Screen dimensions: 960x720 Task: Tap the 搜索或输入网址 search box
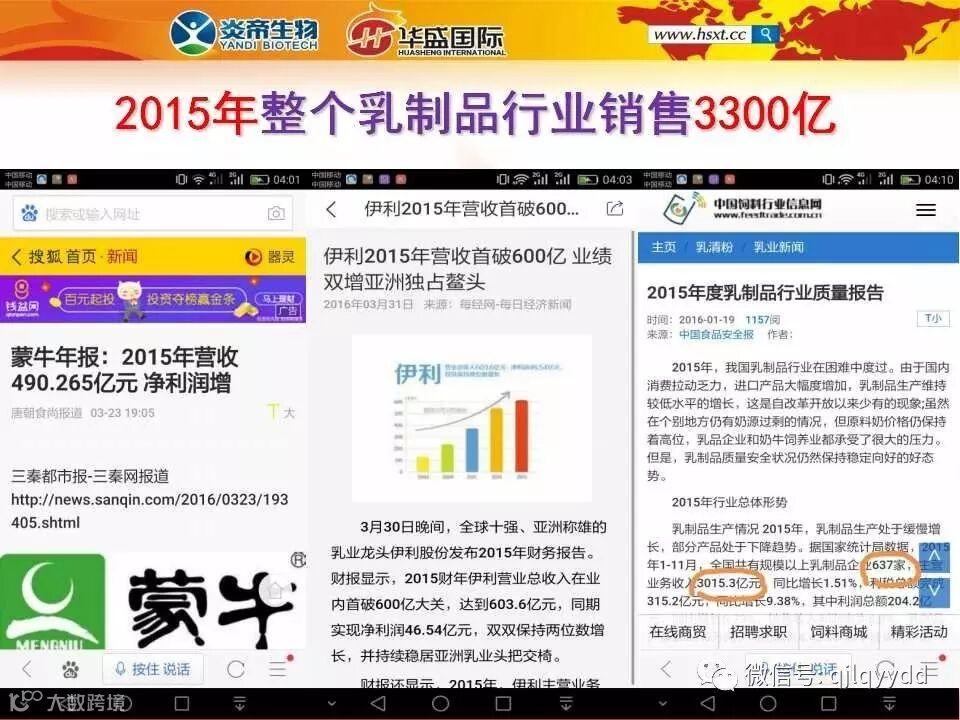pyautogui.click(x=152, y=214)
